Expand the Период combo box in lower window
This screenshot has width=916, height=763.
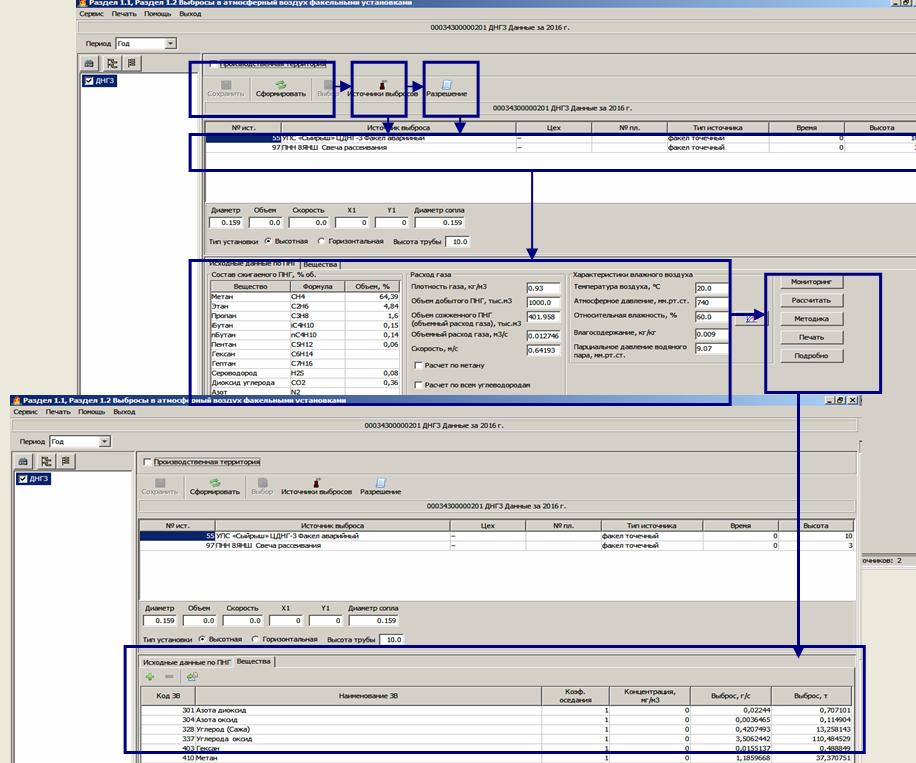pyautogui.click(x=104, y=441)
